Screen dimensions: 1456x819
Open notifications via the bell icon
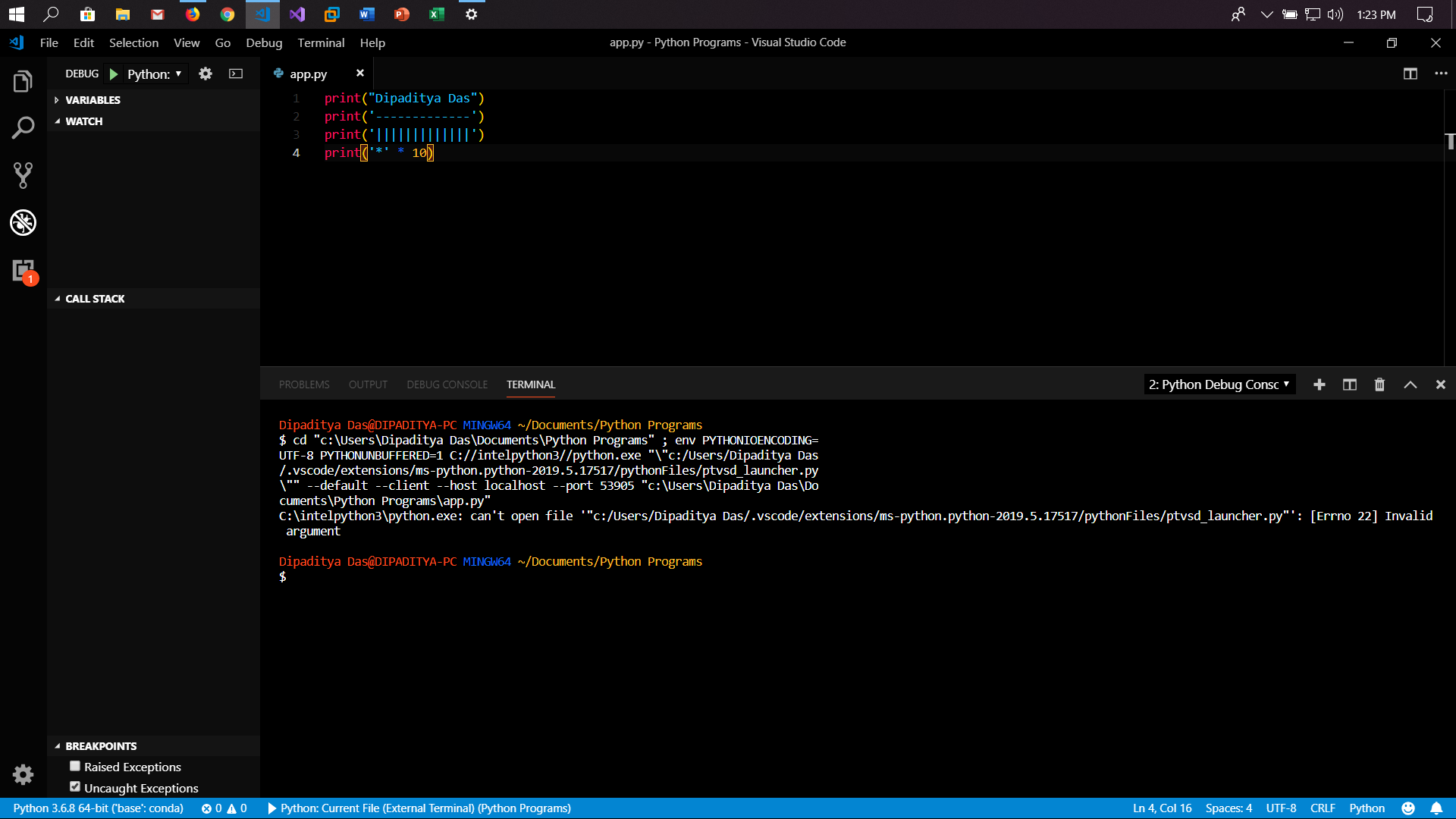[1437, 808]
